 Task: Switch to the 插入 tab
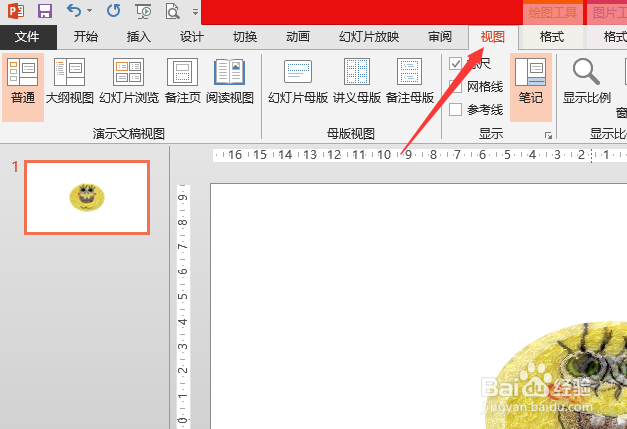pyautogui.click(x=139, y=37)
